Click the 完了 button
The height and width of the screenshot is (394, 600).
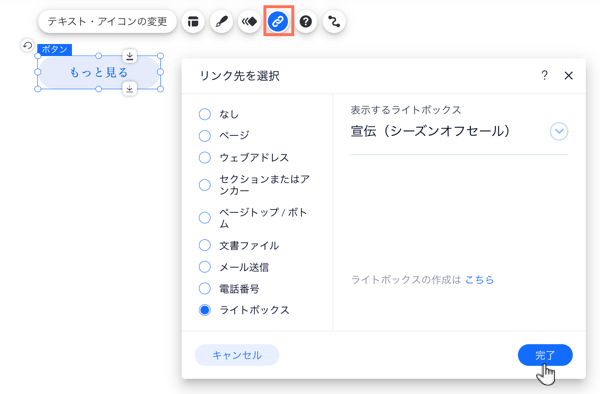(545, 355)
